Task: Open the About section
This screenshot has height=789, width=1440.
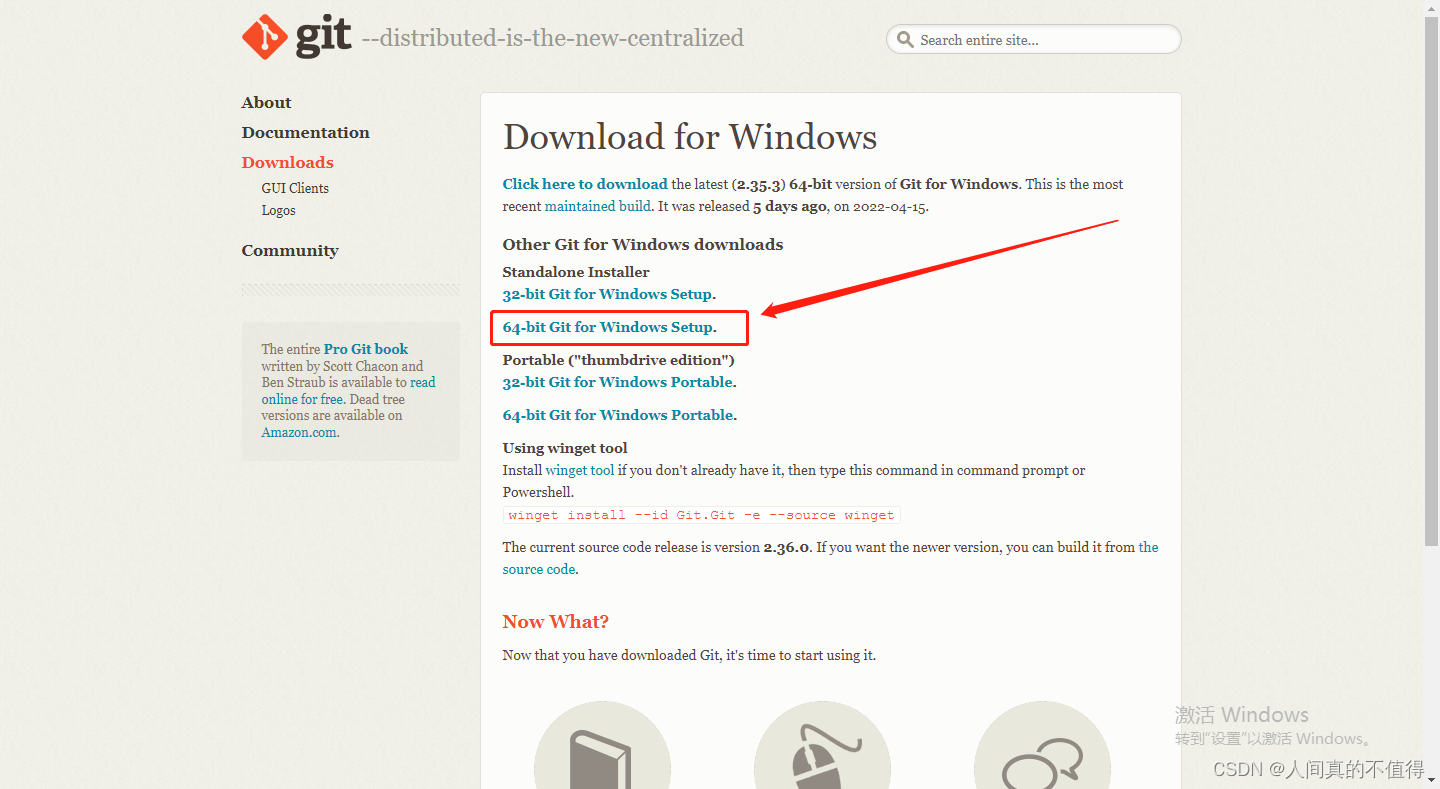Action: tap(266, 103)
